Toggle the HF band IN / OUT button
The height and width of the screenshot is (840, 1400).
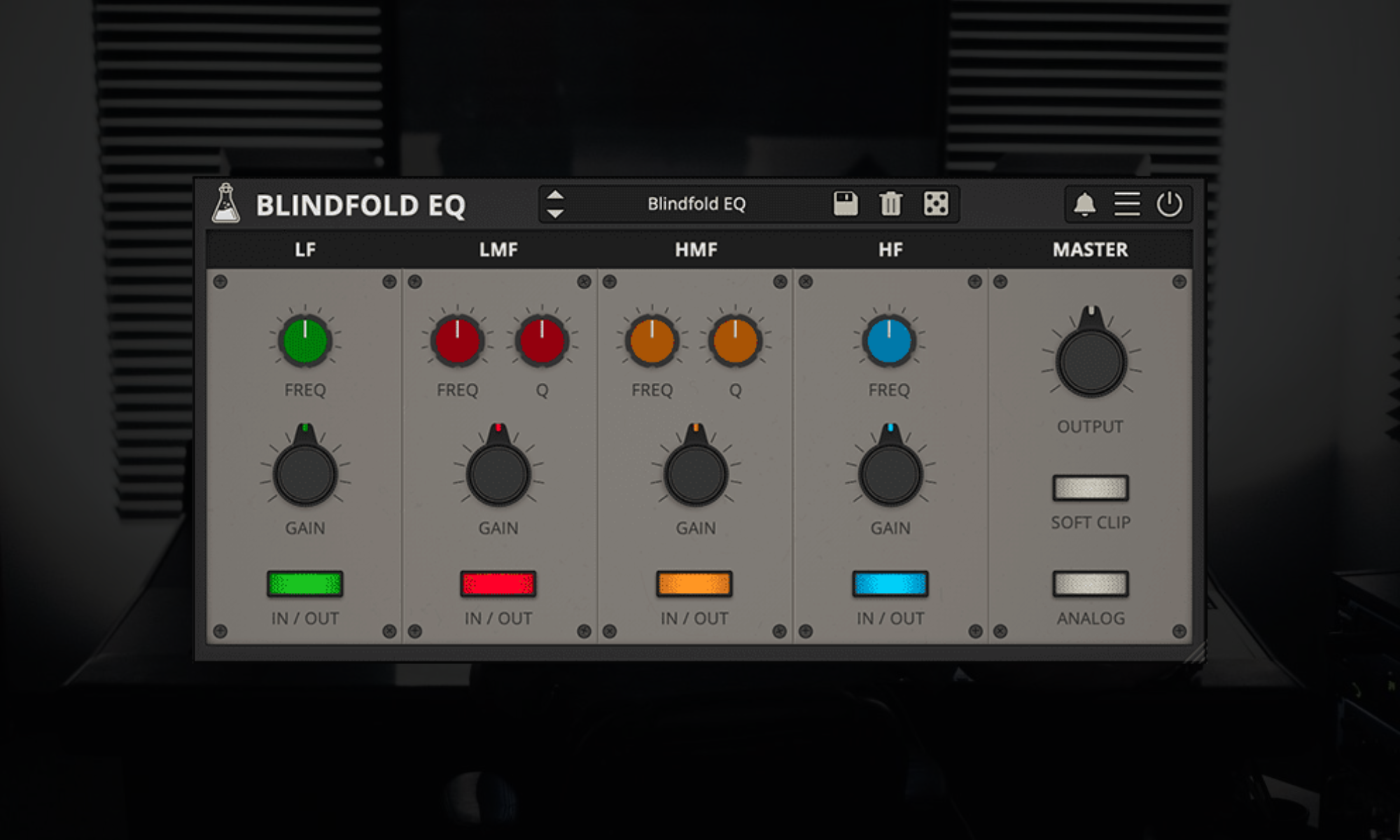[x=890, y=584]
